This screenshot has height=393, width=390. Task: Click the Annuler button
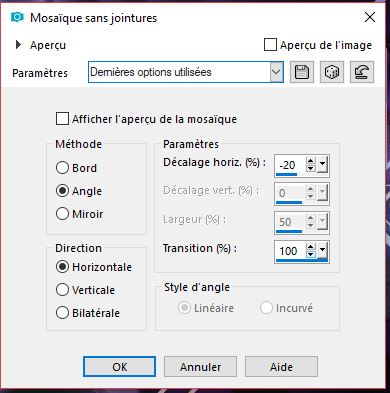click(200, 367)
